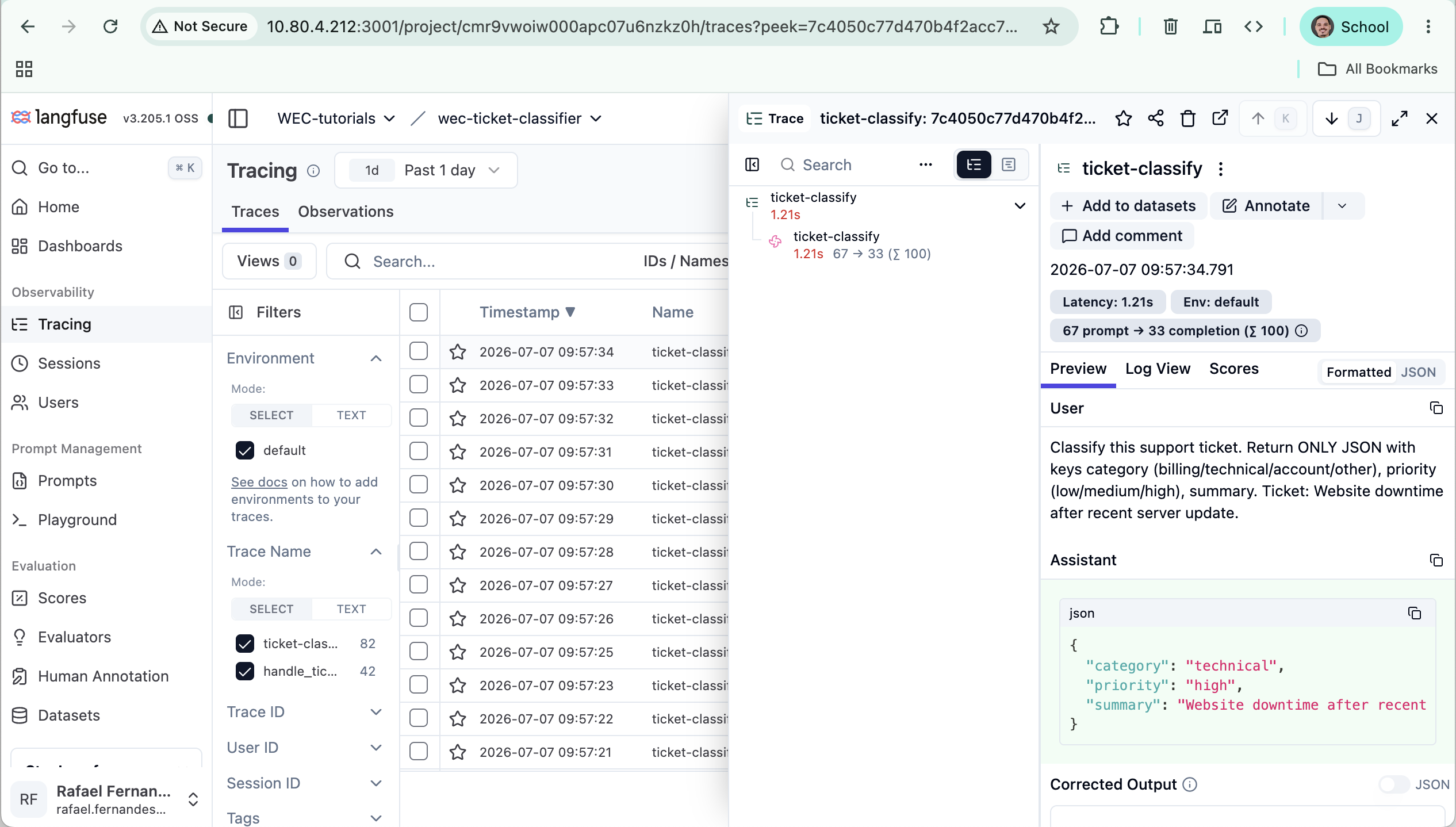Open trace in new tab icon
The image size is (1456, 827).
point(1220,118)
